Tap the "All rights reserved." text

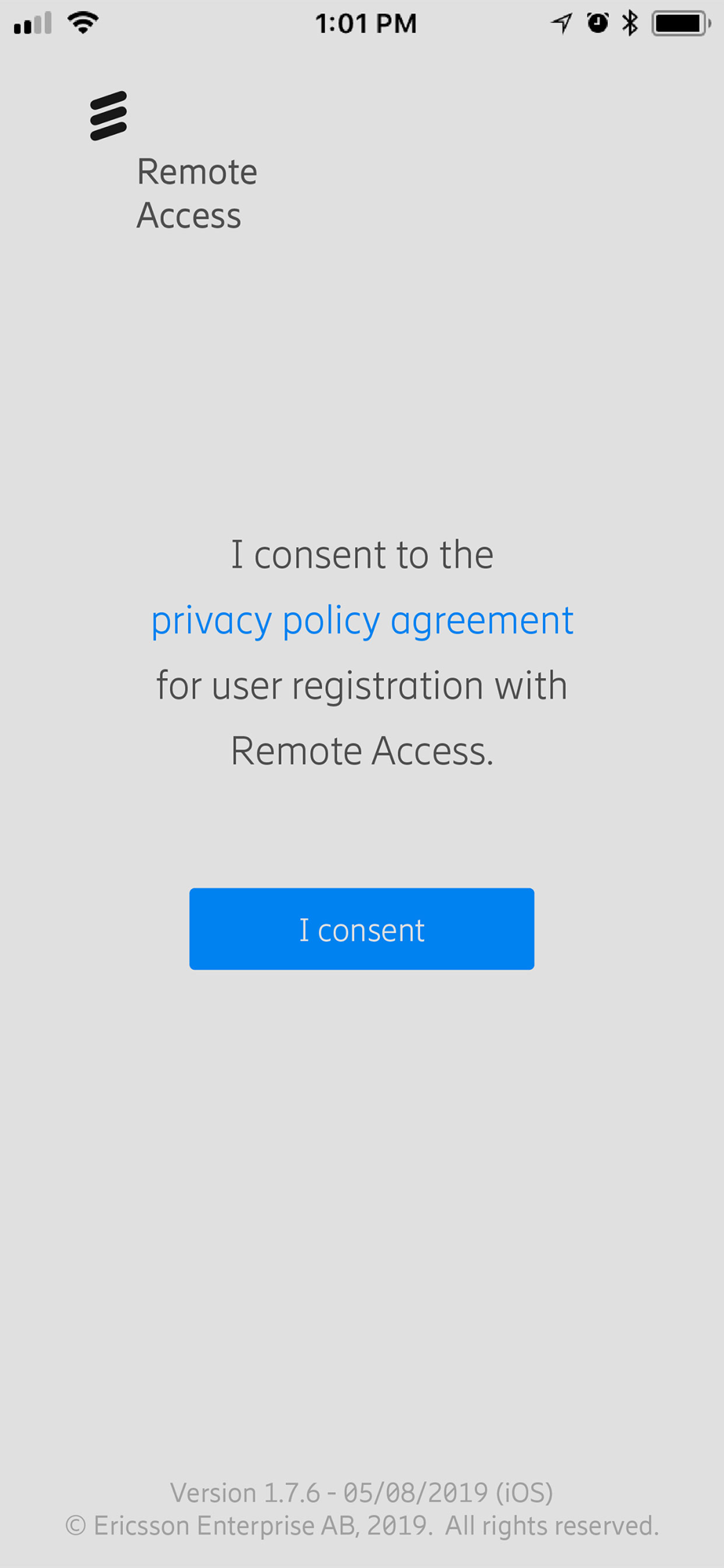point(552,1526)
